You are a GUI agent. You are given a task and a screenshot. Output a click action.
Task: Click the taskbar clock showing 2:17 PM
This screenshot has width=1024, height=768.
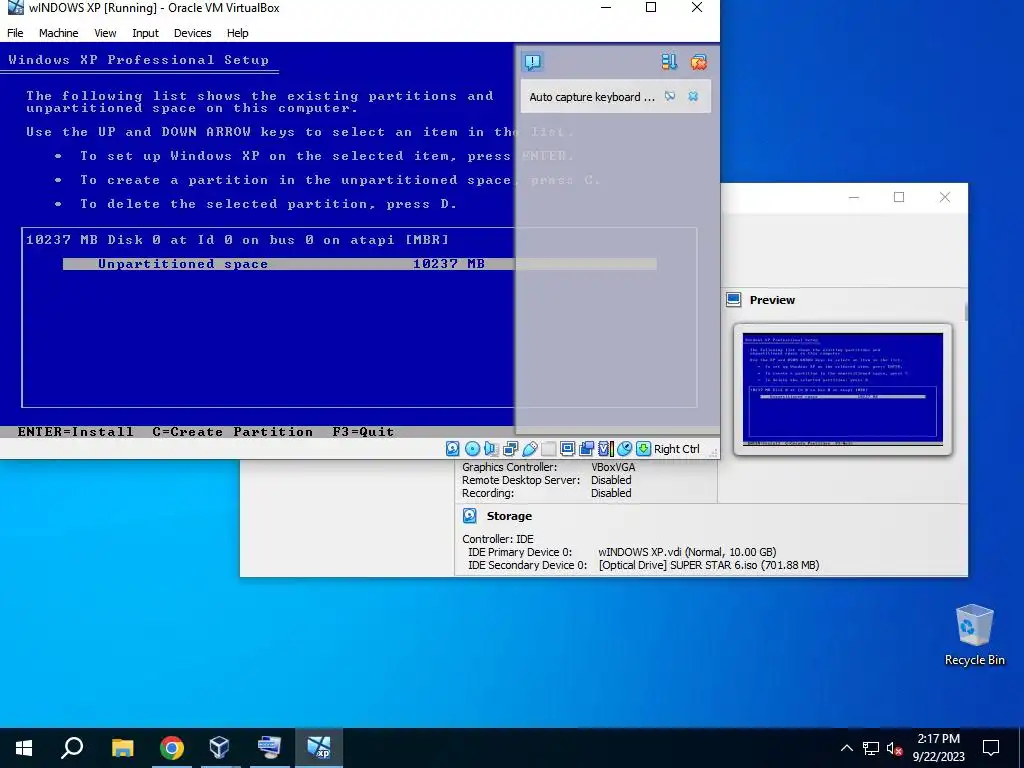938,748
